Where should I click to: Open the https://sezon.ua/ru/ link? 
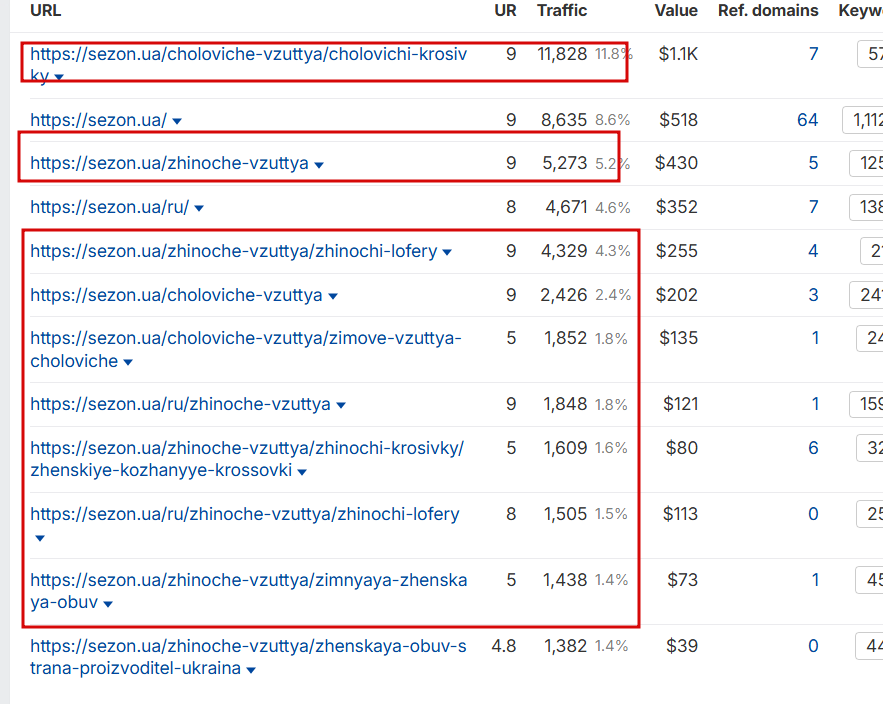click(x=110, y=207)
